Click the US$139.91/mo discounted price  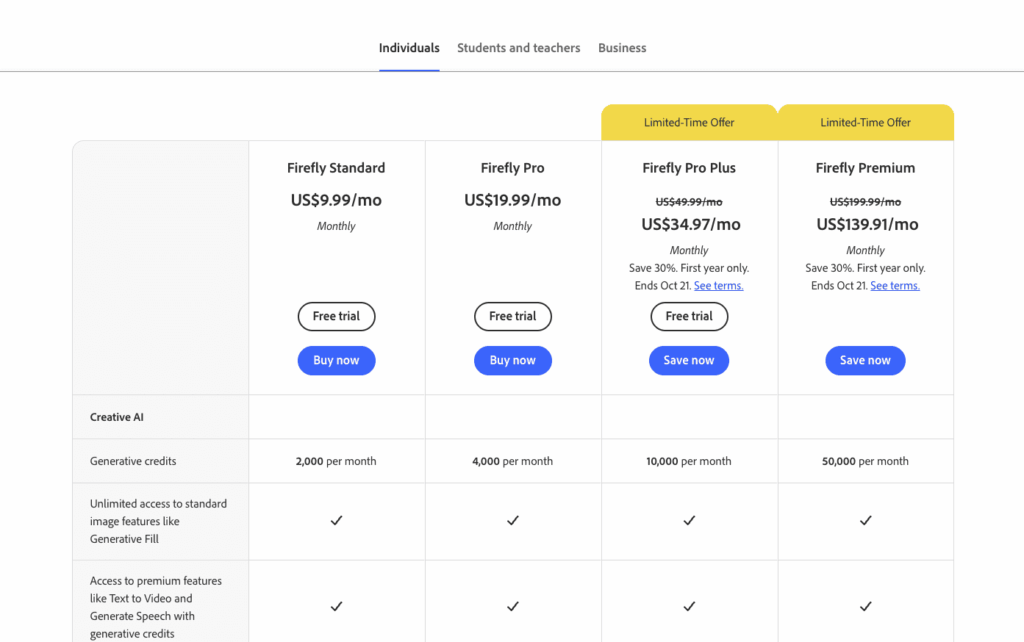tap(867, 224)
